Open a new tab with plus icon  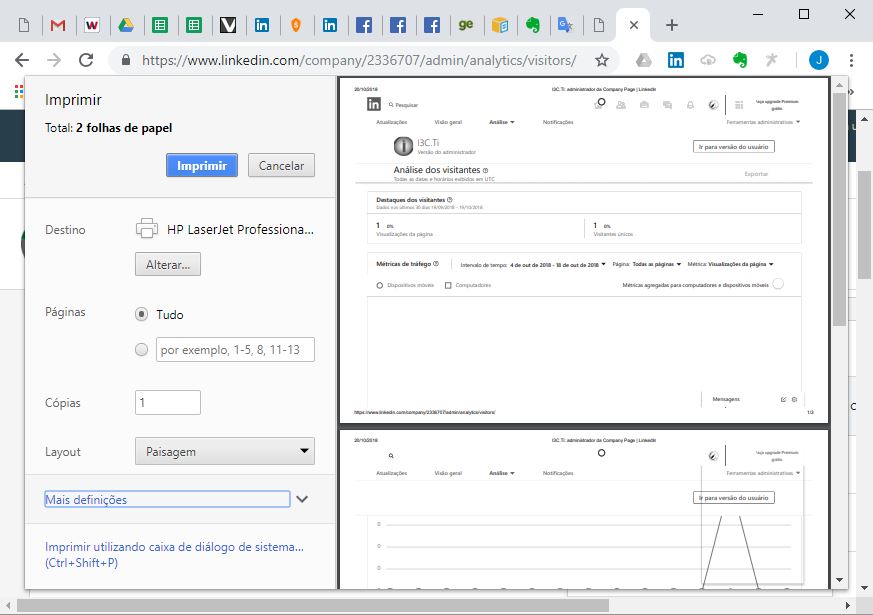point(672,25)
